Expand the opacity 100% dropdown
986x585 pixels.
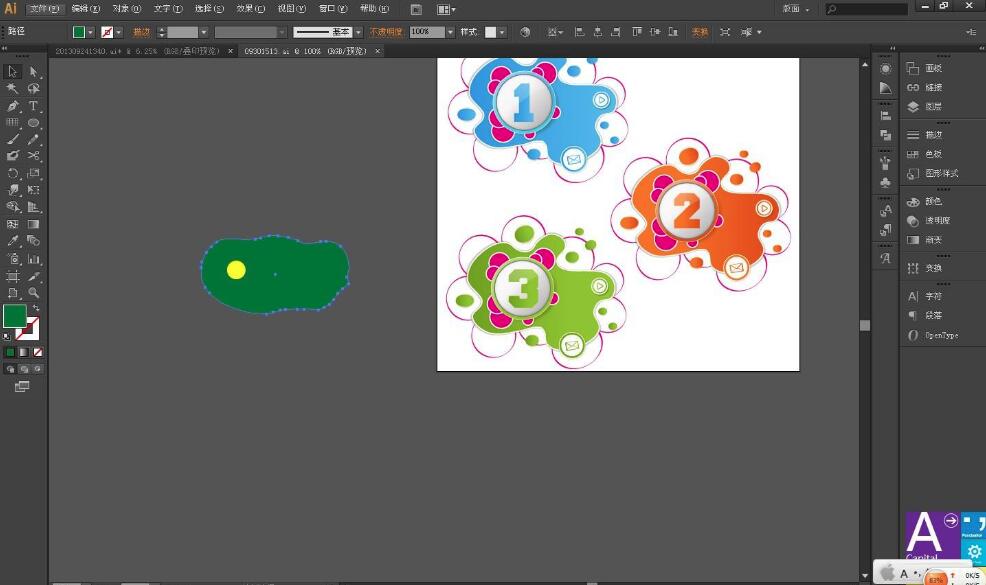(450, 32)
